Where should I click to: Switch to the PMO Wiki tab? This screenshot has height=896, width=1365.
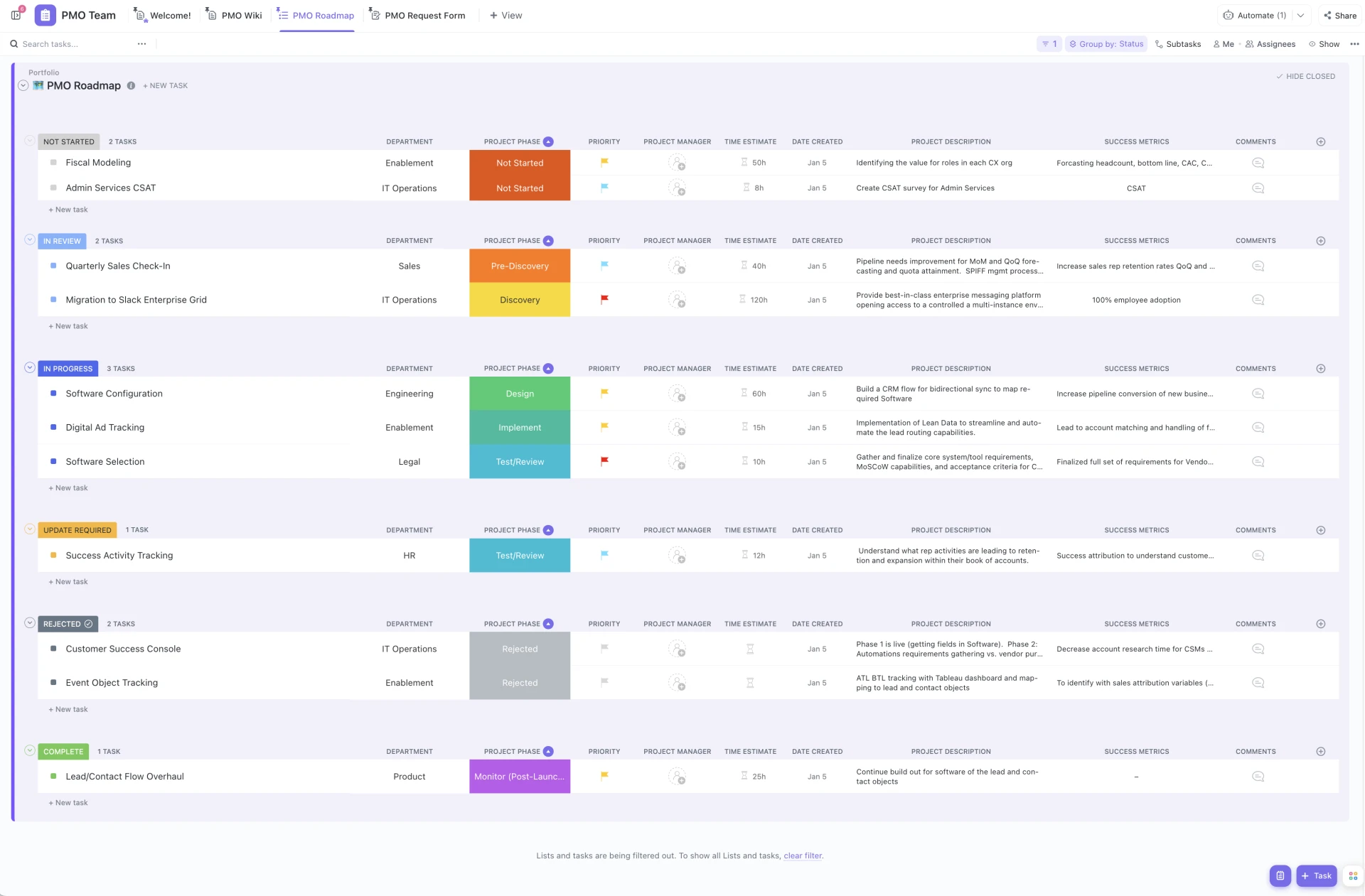(x=240, y=15)
